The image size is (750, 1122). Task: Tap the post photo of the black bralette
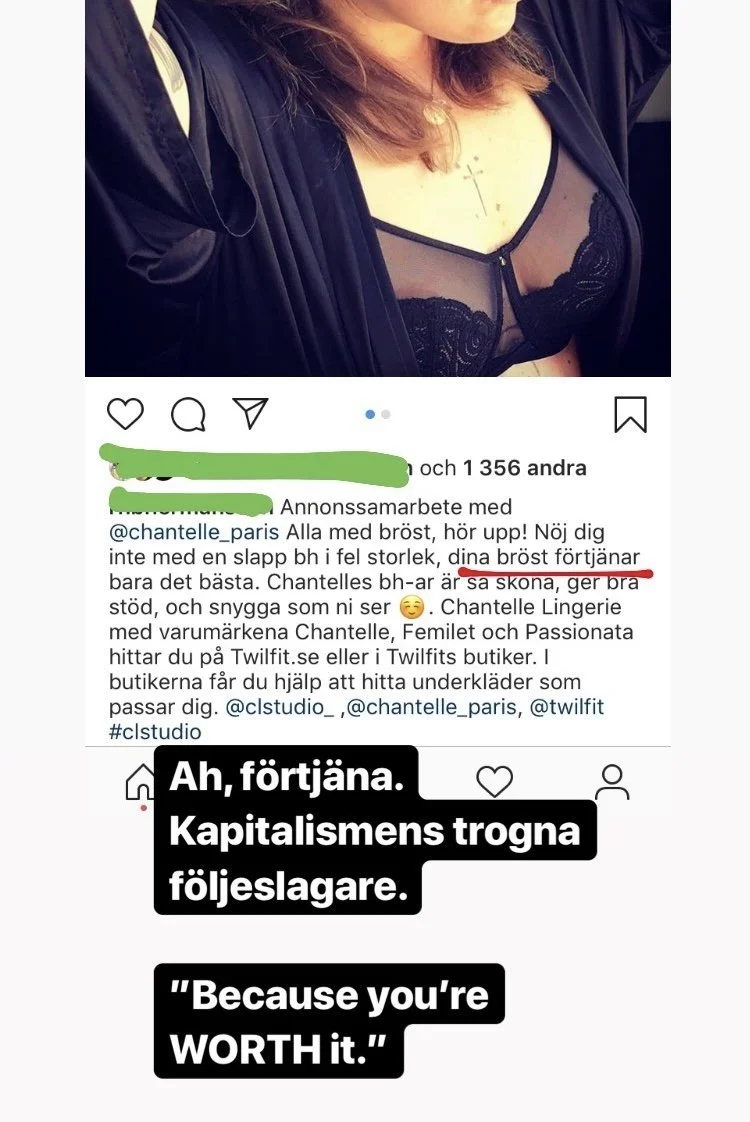tap(378, 188)
